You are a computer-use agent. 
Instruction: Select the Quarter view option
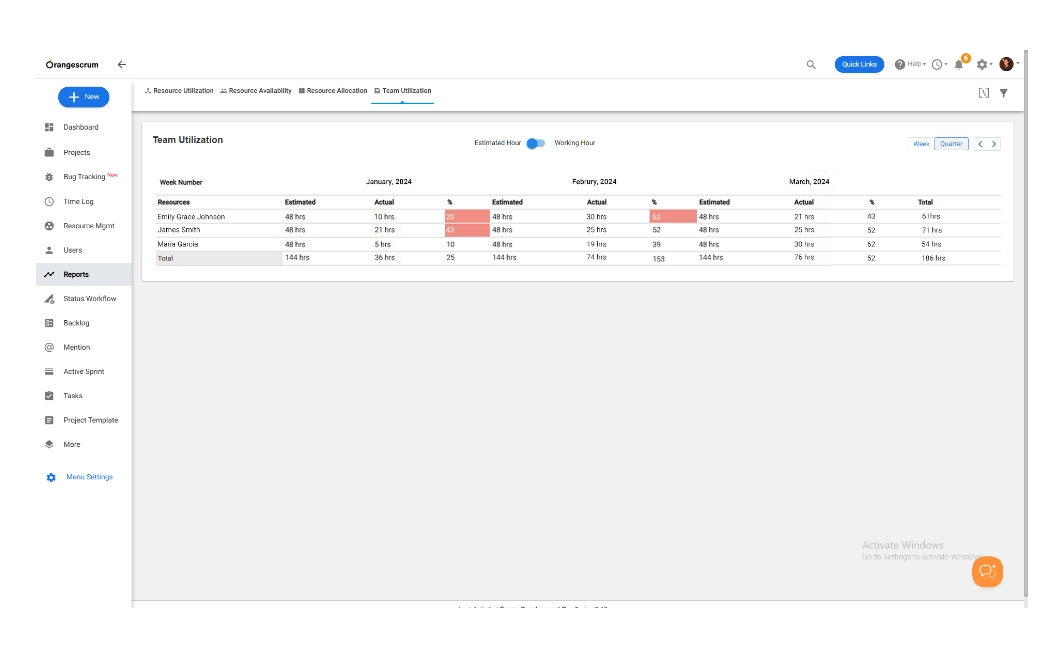[x=951, y=144]
